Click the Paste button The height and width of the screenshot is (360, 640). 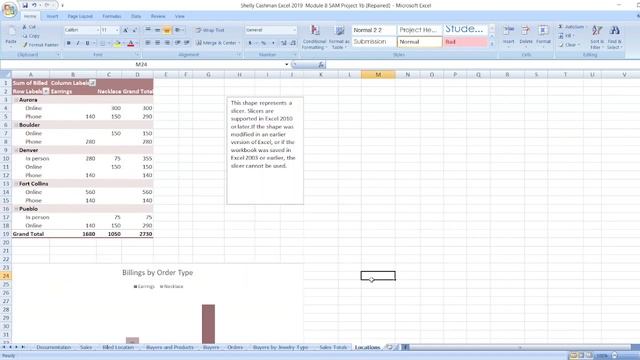pos(11,37)
